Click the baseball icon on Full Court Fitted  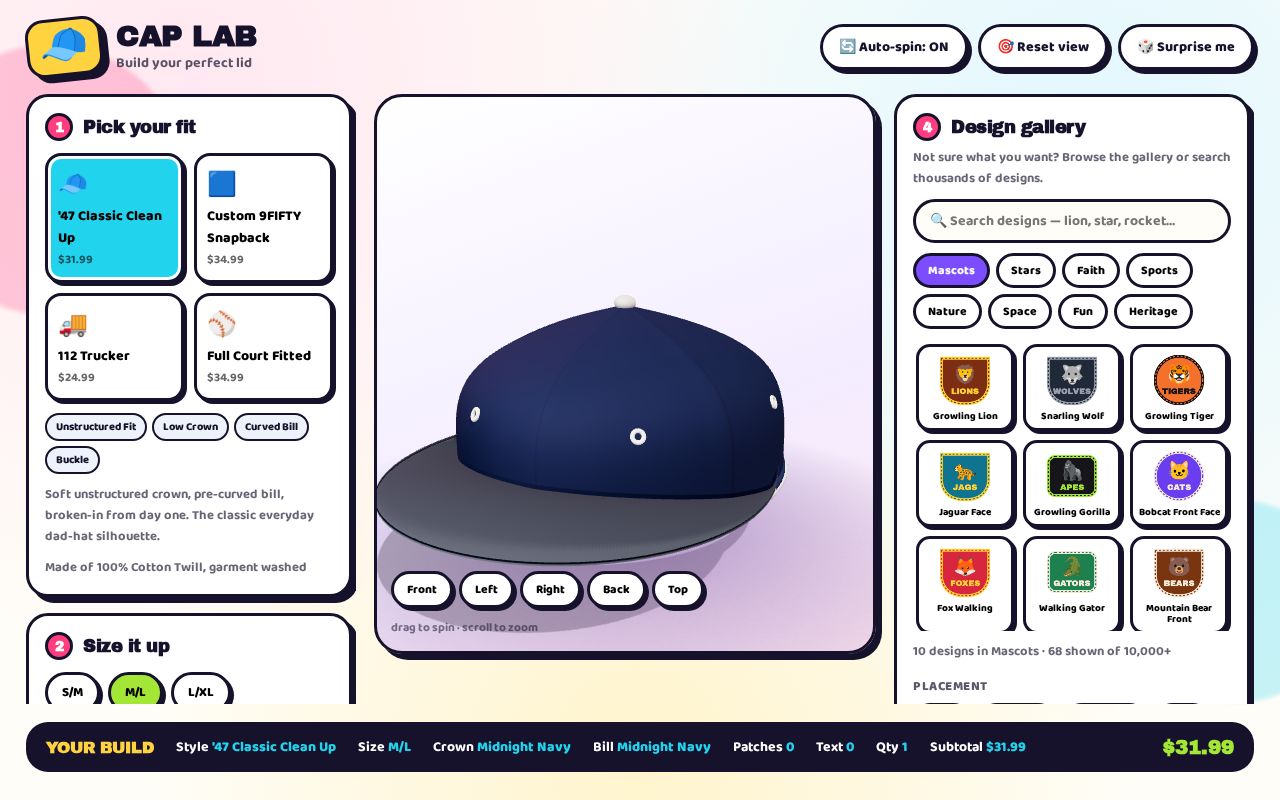pos(222,323)
